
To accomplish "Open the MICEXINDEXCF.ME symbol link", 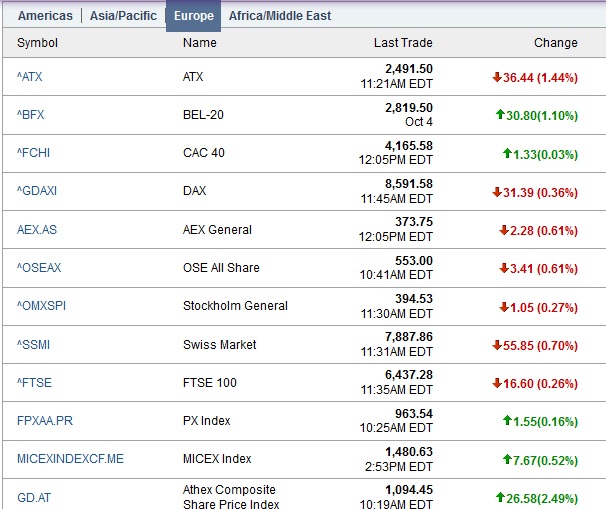I will click(70, 459).
